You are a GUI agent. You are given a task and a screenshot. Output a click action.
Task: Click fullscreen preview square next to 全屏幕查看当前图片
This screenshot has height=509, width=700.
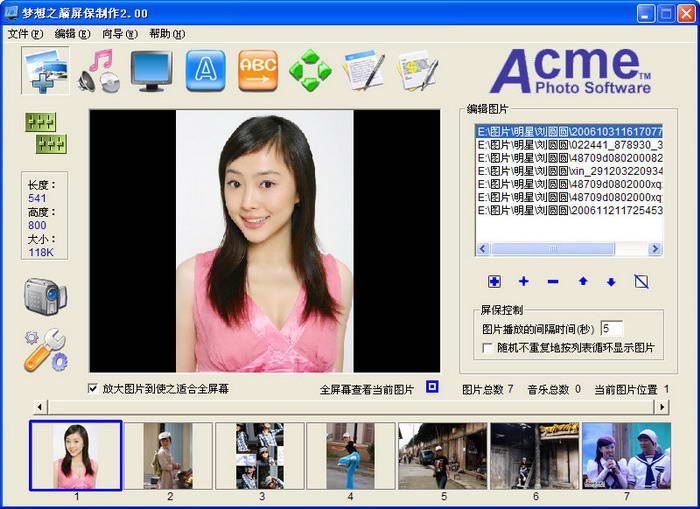click(432, 387)
